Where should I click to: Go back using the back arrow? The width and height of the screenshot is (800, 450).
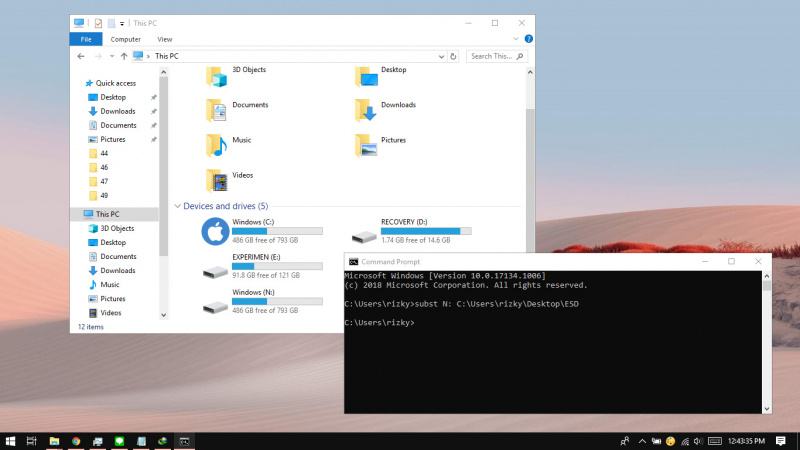81,56
